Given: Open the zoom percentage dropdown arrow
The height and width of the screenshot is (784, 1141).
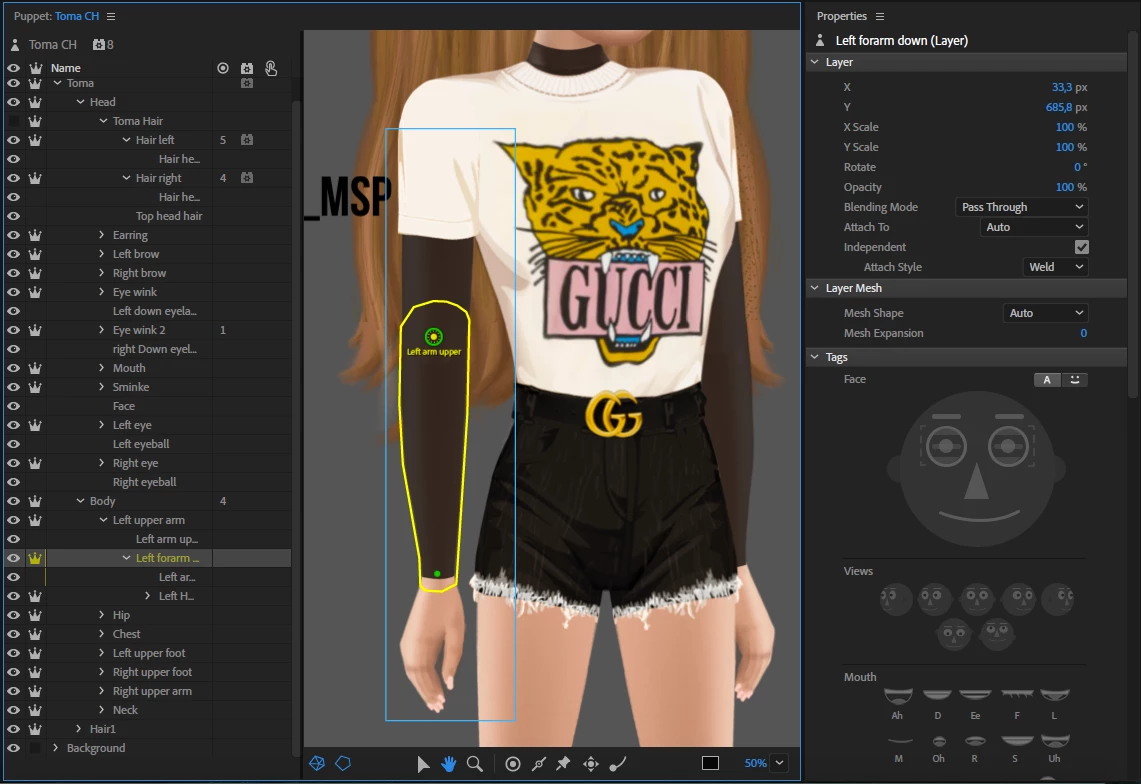Looking at the screenshot, I should coord(779,763).
